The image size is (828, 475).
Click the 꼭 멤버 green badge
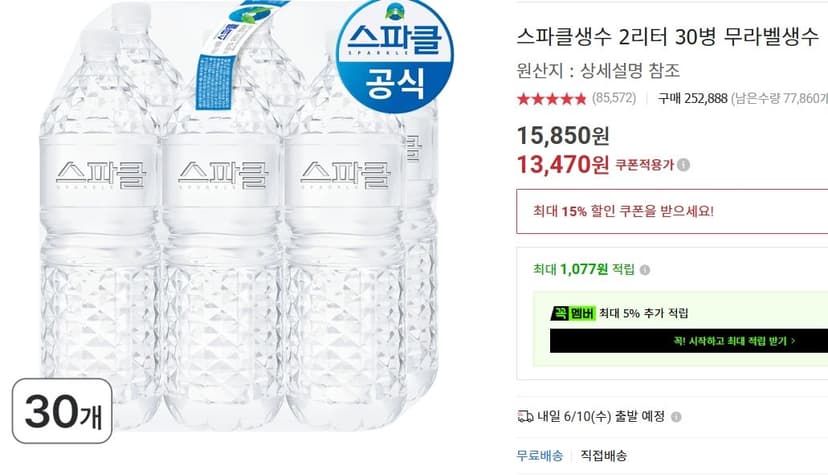click(x=573, y=313)
